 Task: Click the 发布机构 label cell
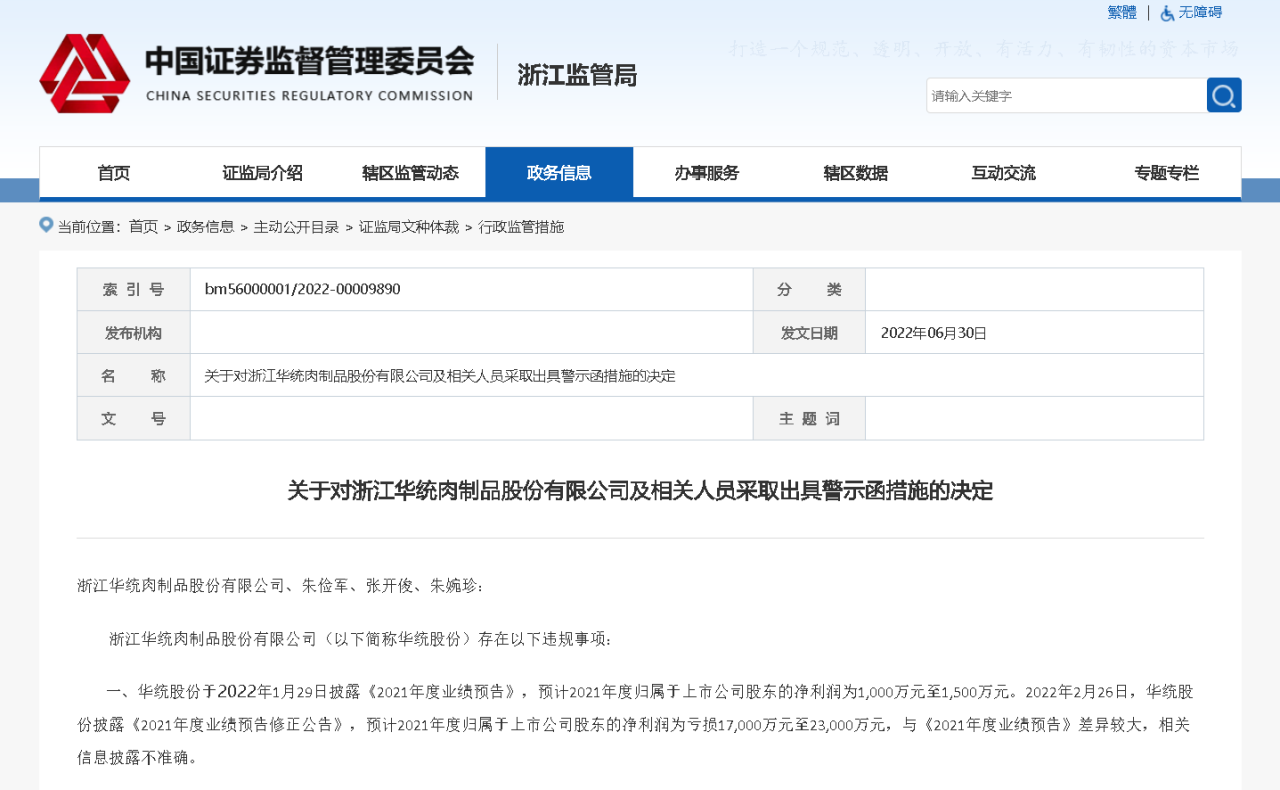tap(134, 333)
